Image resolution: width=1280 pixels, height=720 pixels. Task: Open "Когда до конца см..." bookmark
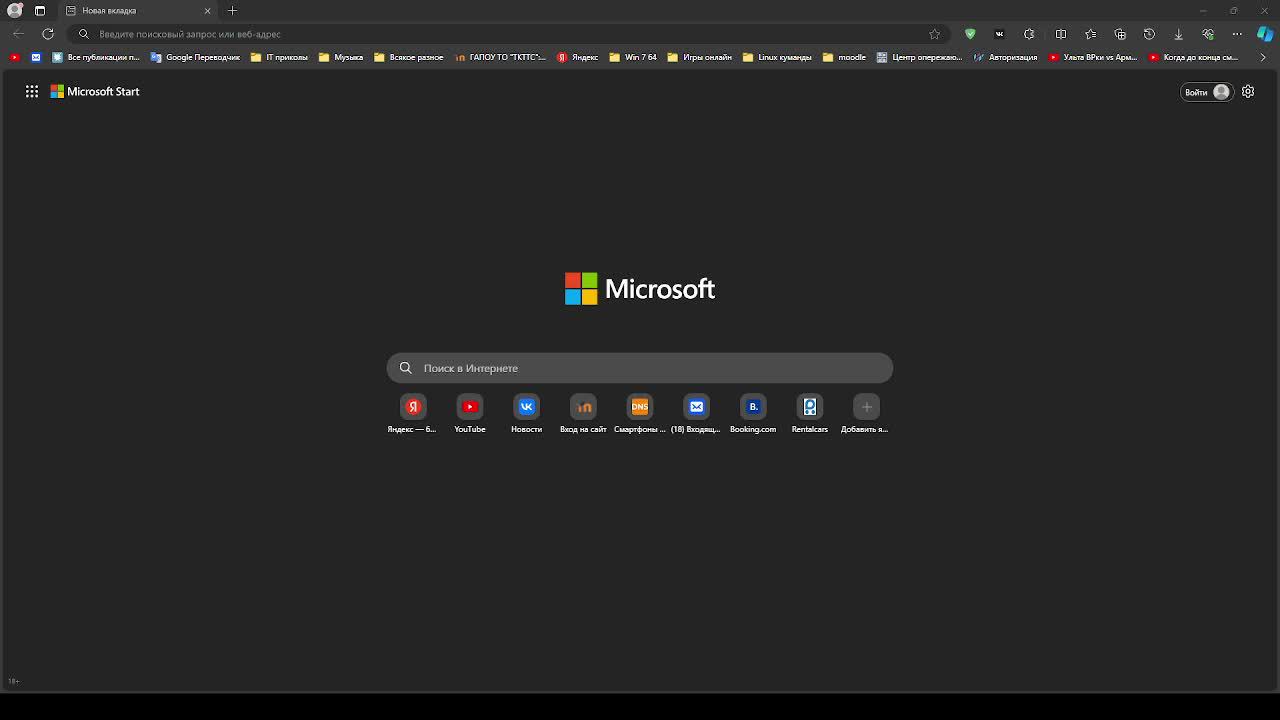[x=1194, y=57]
